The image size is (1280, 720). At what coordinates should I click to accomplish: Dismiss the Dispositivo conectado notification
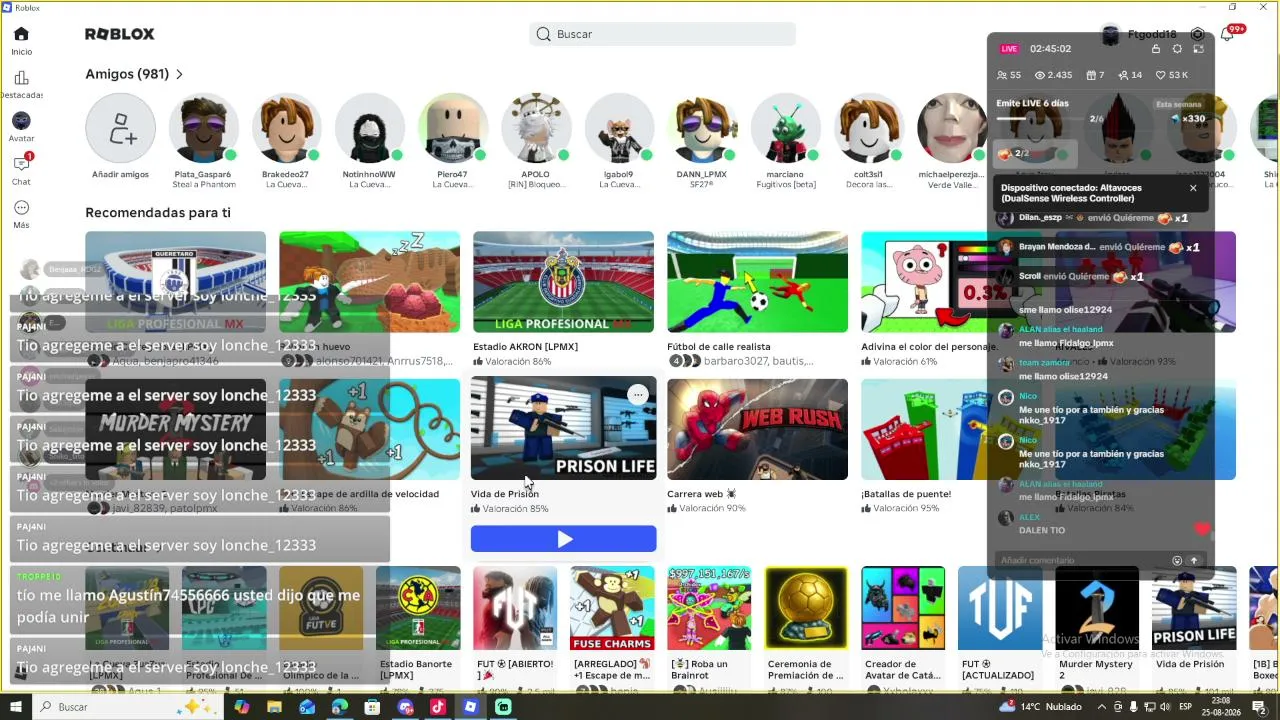click(1193, 188)
